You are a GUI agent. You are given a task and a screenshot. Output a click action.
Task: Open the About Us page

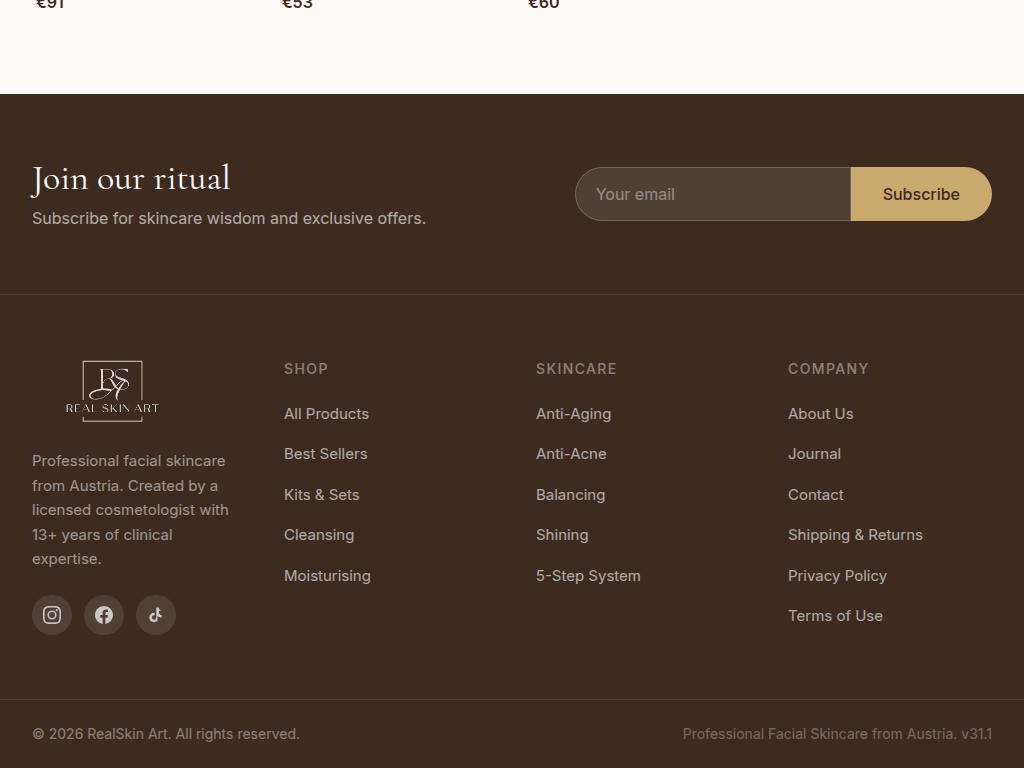820,413
